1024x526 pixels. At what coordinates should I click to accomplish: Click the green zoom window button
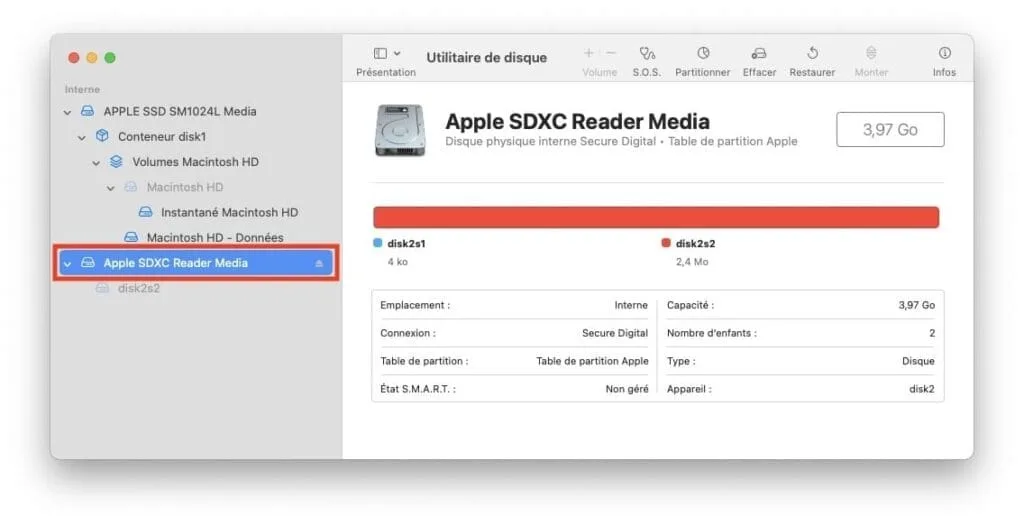(110, 58)
